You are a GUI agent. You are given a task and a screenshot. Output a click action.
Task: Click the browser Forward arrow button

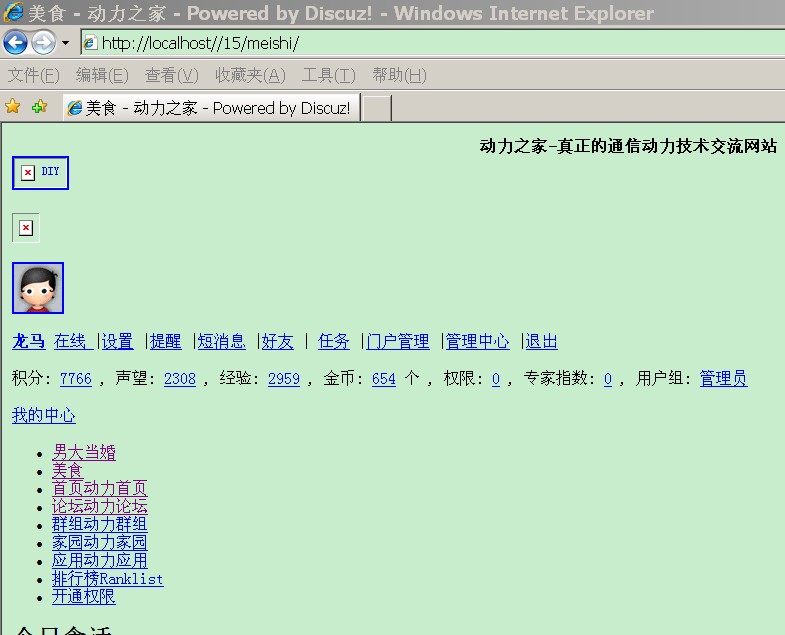click(x=44, y=43)
